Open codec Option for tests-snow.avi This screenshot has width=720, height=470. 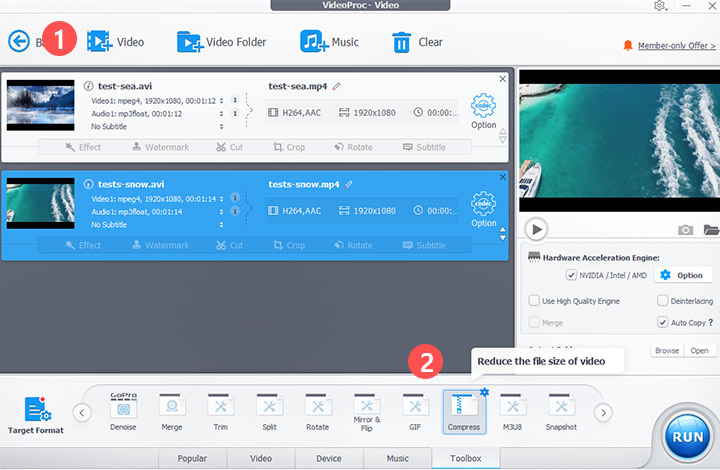click(484, 210)
